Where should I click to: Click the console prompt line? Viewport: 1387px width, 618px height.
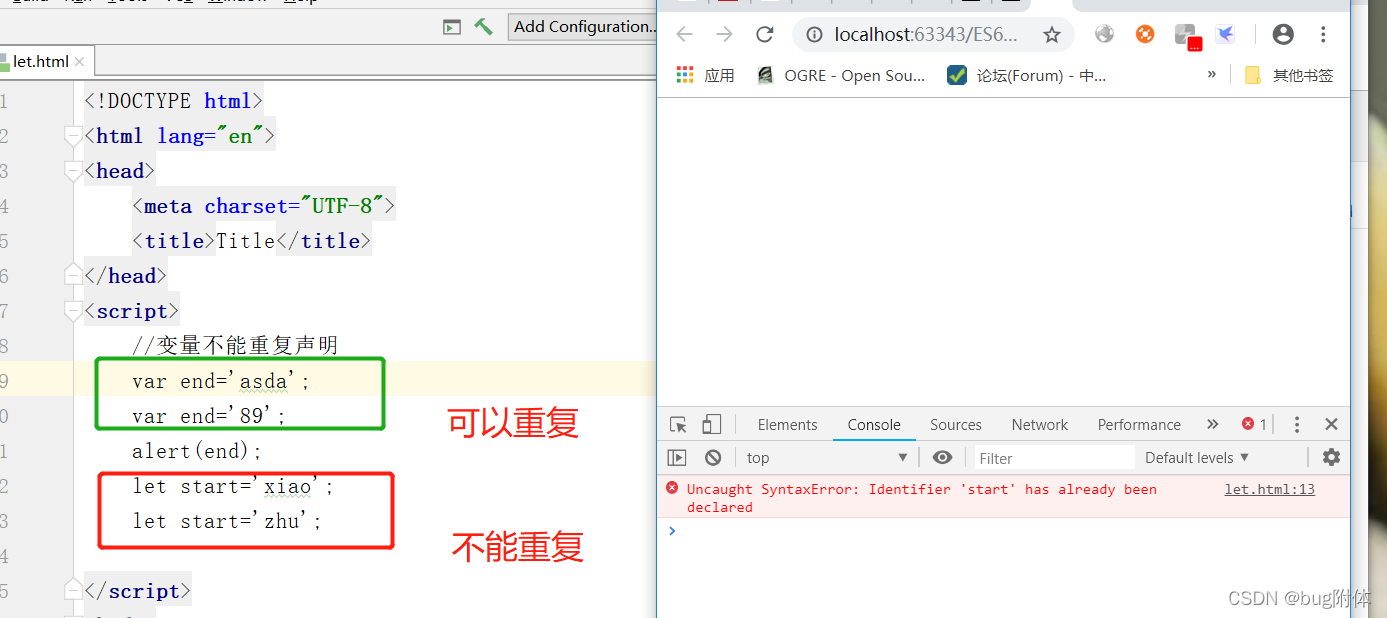click(x=1003, y=530)
